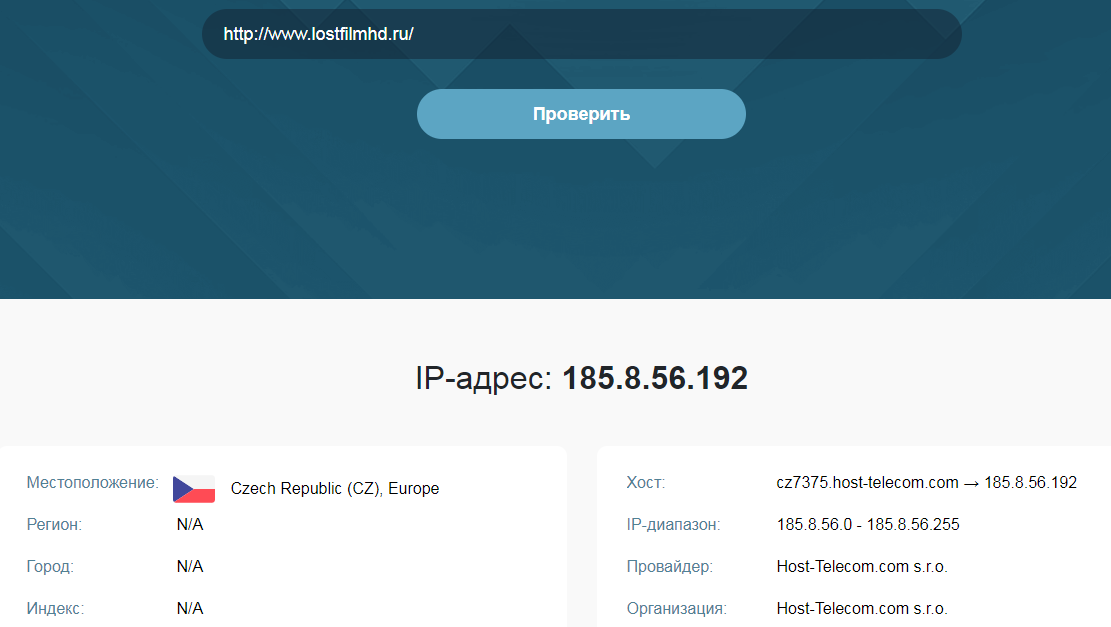Select the bold IP address 185.8.56.192 heading

pos(655,379)
